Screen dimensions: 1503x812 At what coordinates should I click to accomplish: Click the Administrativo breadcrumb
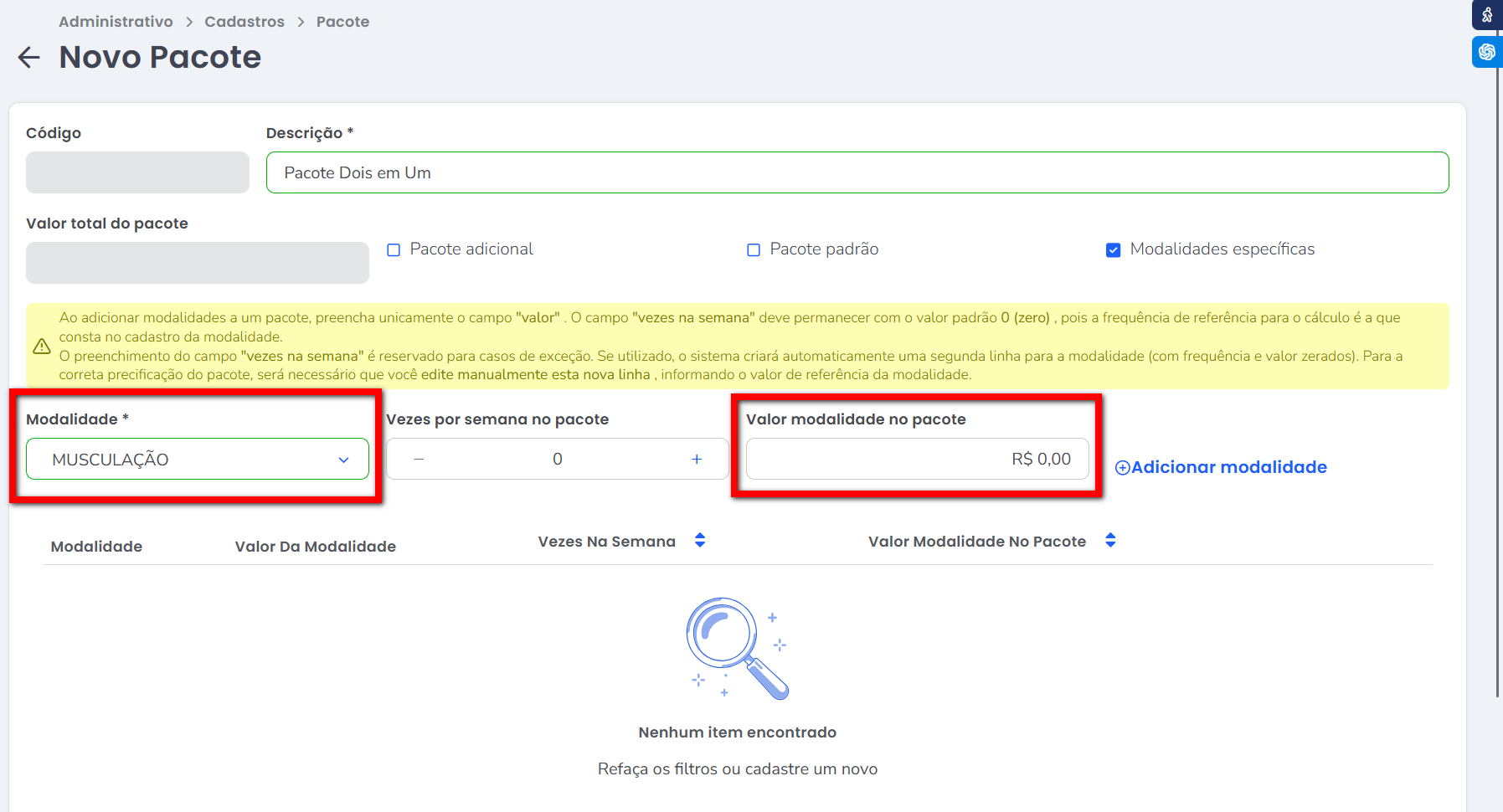tap(116, 22)
